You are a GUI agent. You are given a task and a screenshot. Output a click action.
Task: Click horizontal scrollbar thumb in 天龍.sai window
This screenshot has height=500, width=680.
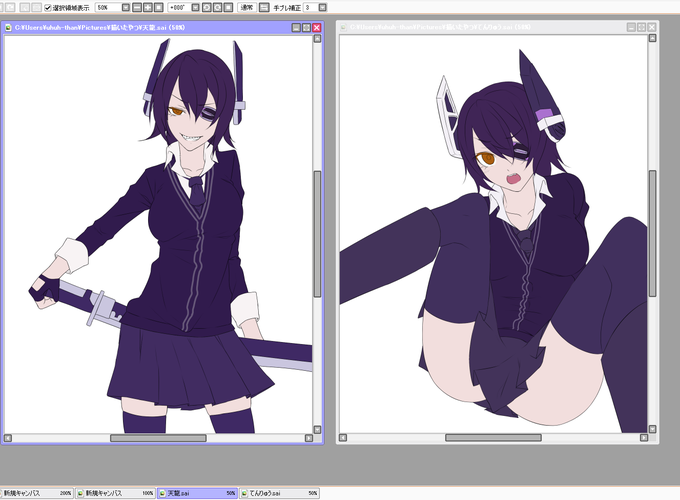[158, 438]
